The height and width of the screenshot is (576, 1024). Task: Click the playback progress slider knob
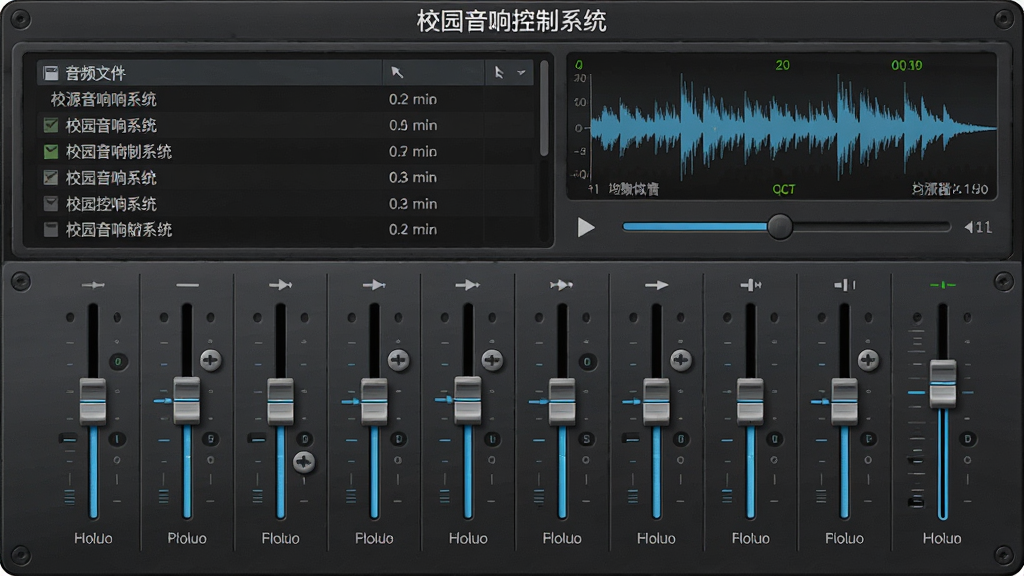[x=779, y=227]
